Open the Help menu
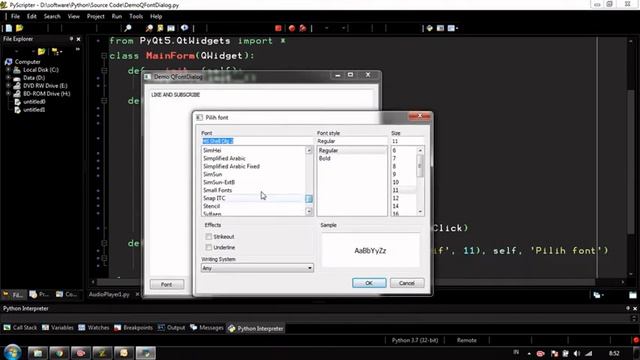Image resolution: width=640 pixels, height=360 pixels. [x=156, y=16]
